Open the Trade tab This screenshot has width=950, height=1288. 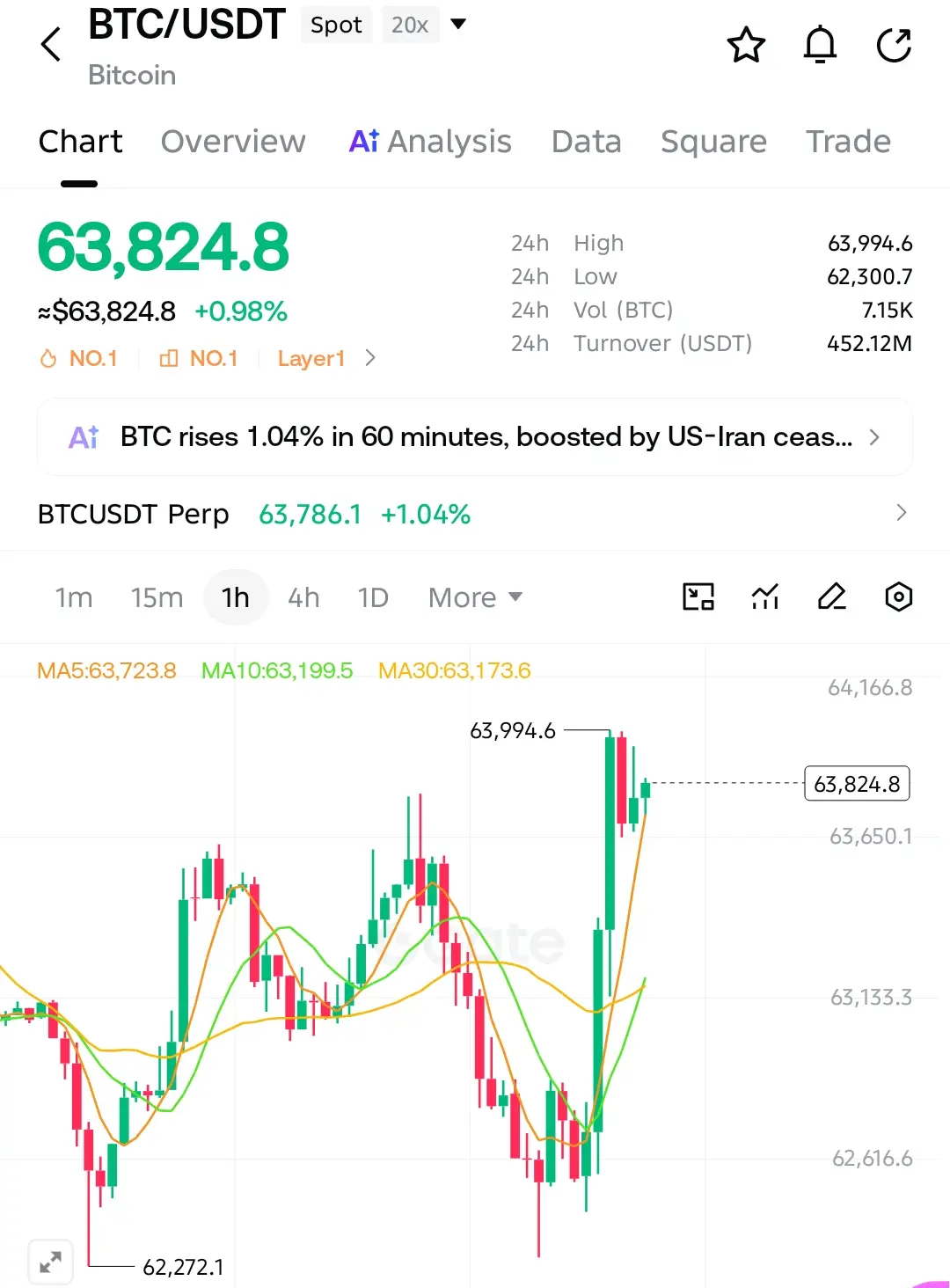849,141
